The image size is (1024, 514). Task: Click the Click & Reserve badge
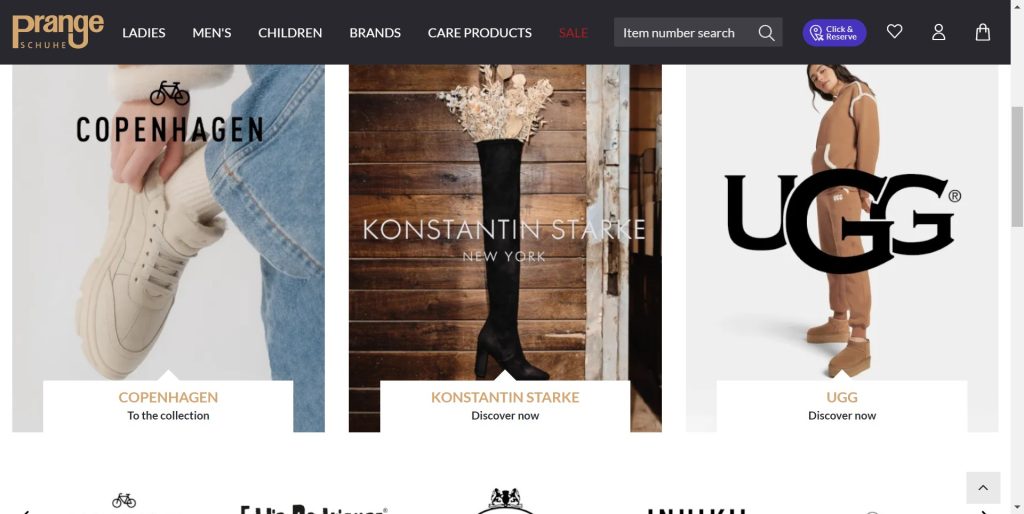pyautogui.click(x=834, y=33)
